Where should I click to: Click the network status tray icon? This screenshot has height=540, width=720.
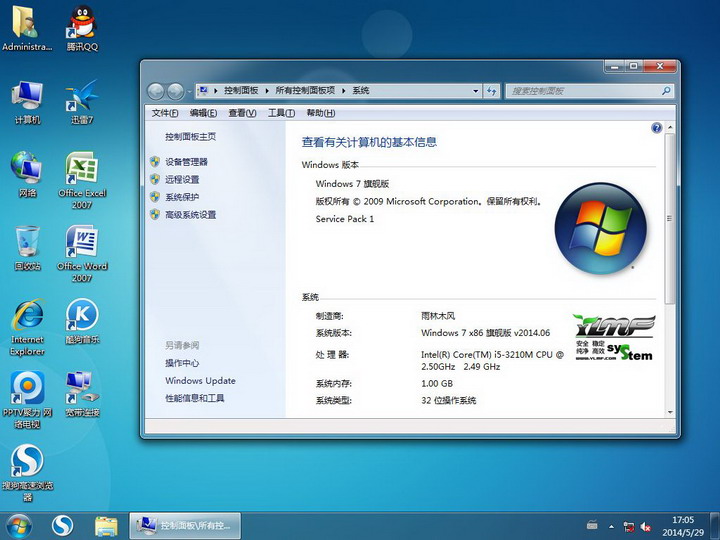pos(628,527)
